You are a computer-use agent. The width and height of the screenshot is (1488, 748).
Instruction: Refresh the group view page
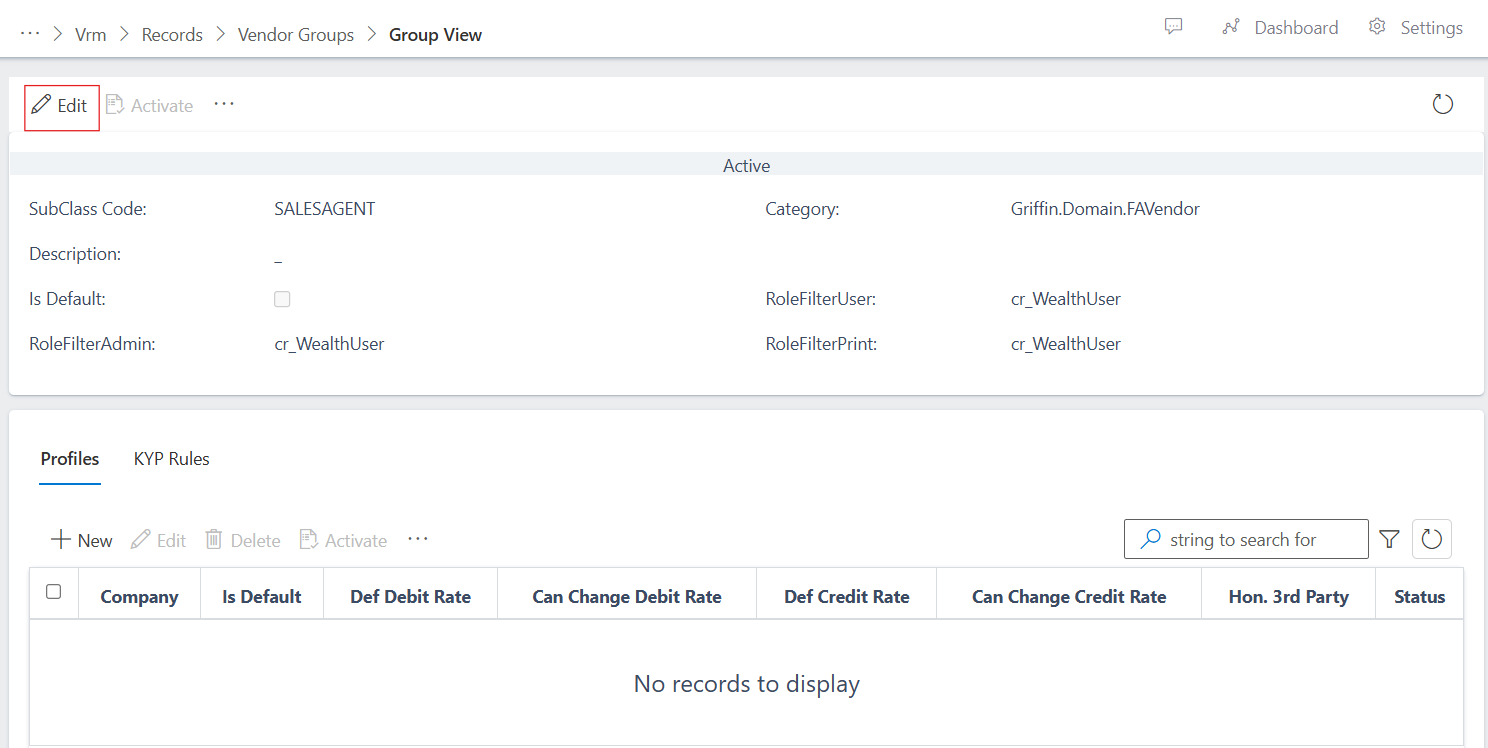coord(1442,104)
